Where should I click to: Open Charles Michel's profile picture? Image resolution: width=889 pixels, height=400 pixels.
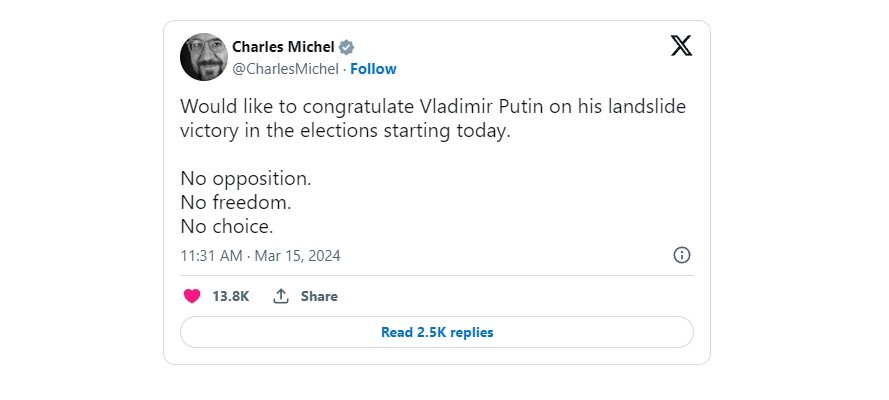click(x=204, y=57)
